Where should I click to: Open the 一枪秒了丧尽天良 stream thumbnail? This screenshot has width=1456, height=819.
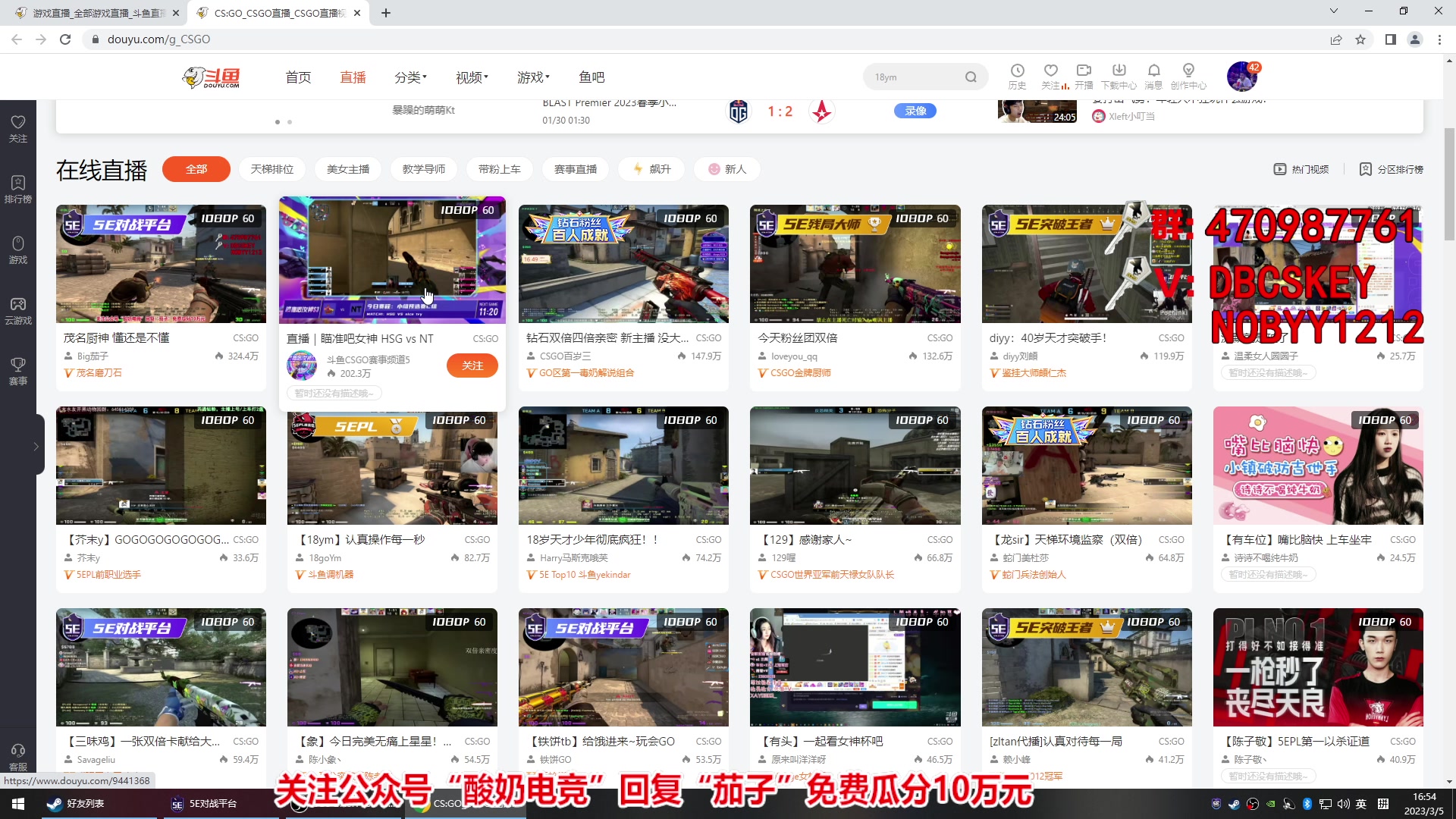(x=1318, y=667)
